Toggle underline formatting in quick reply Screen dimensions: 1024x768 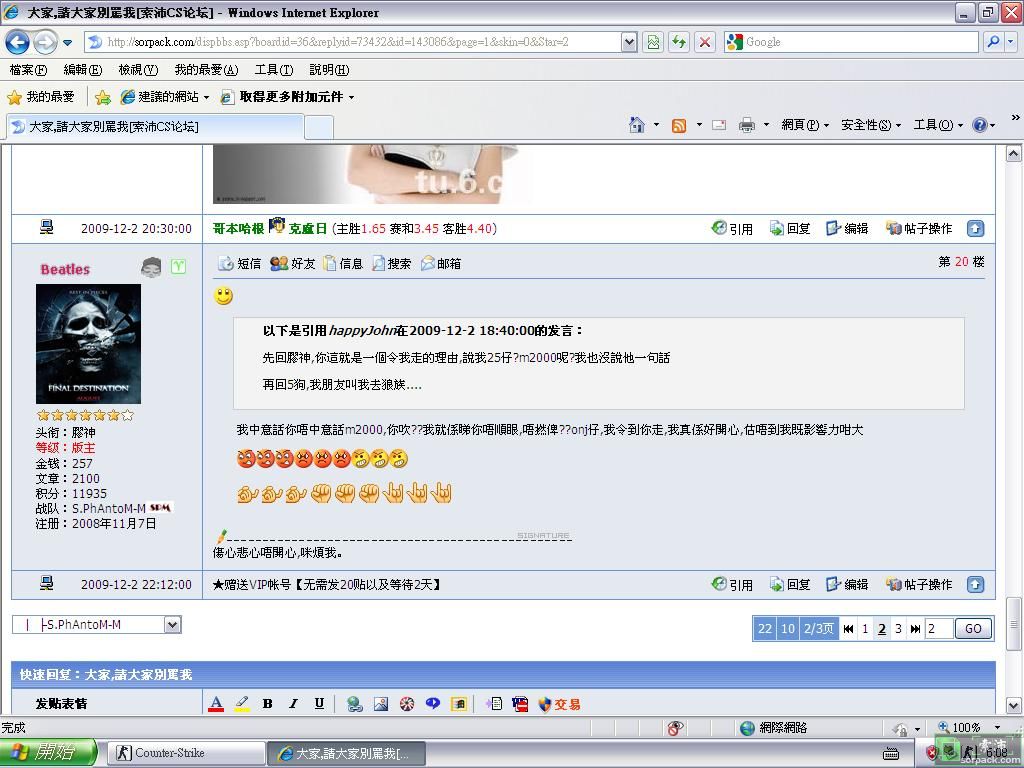pyautogui.click(x=319, y=704)
